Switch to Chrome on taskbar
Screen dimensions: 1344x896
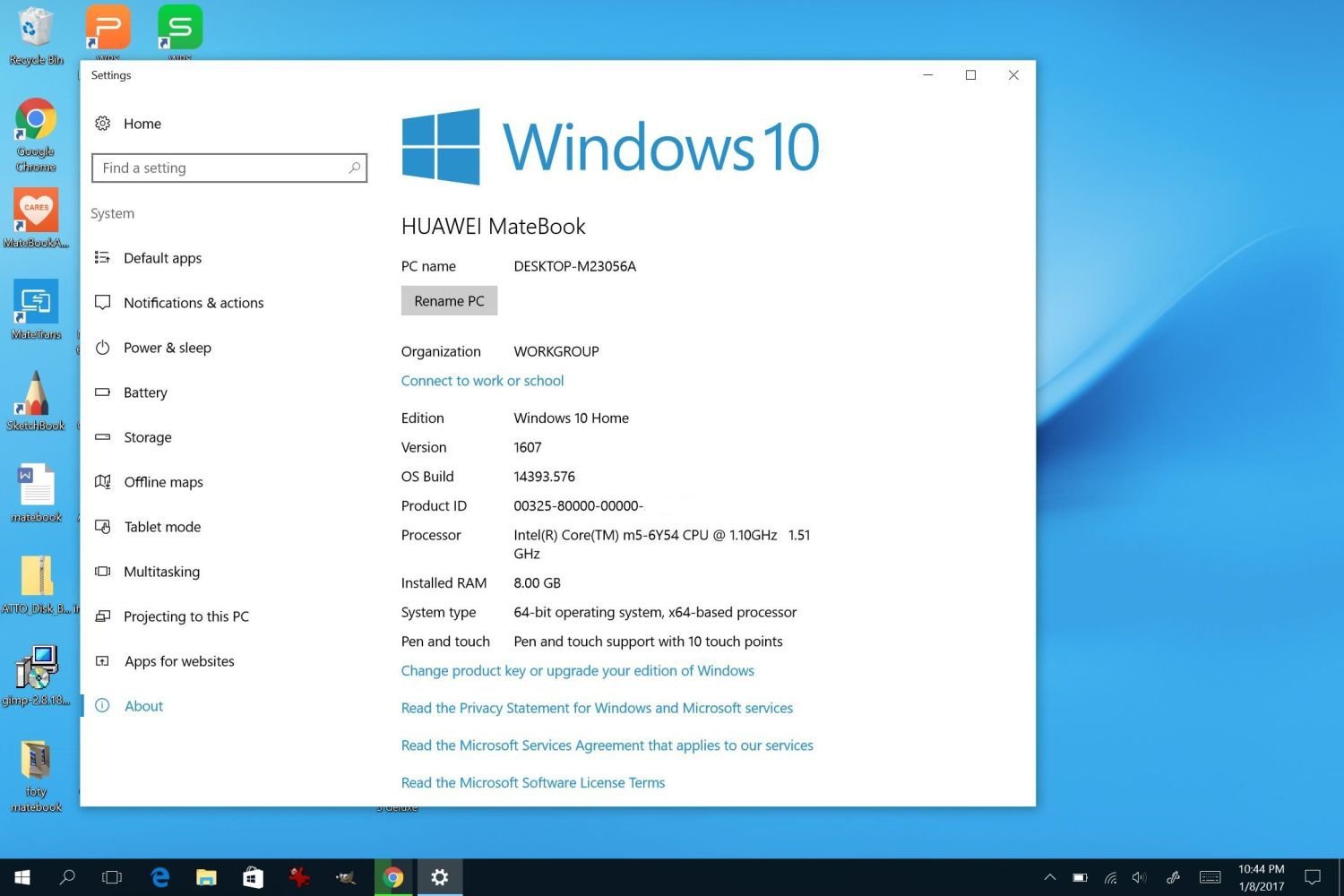click(393, 877)
